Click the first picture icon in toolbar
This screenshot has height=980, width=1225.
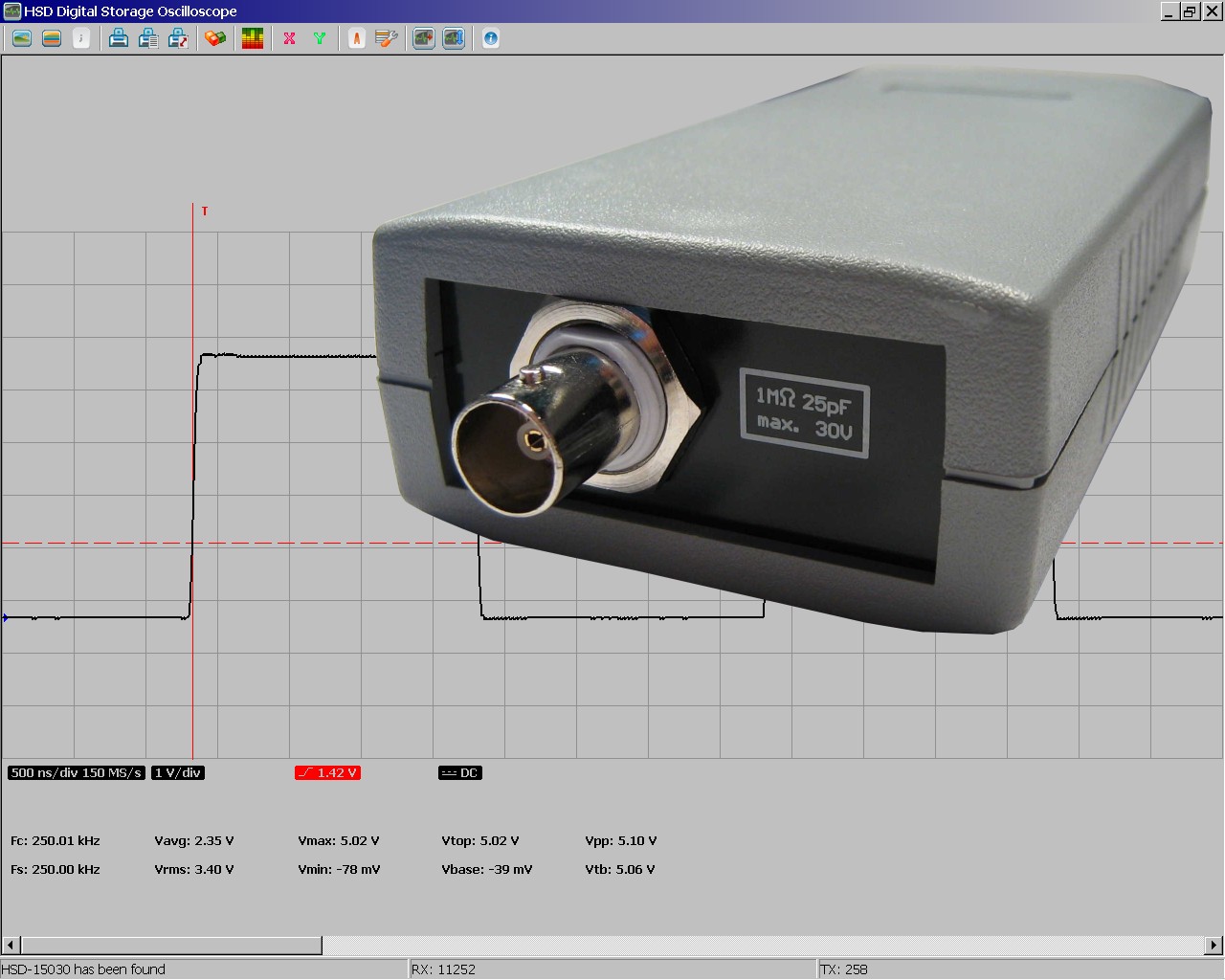pyautogui.click(x=22, y=38)
